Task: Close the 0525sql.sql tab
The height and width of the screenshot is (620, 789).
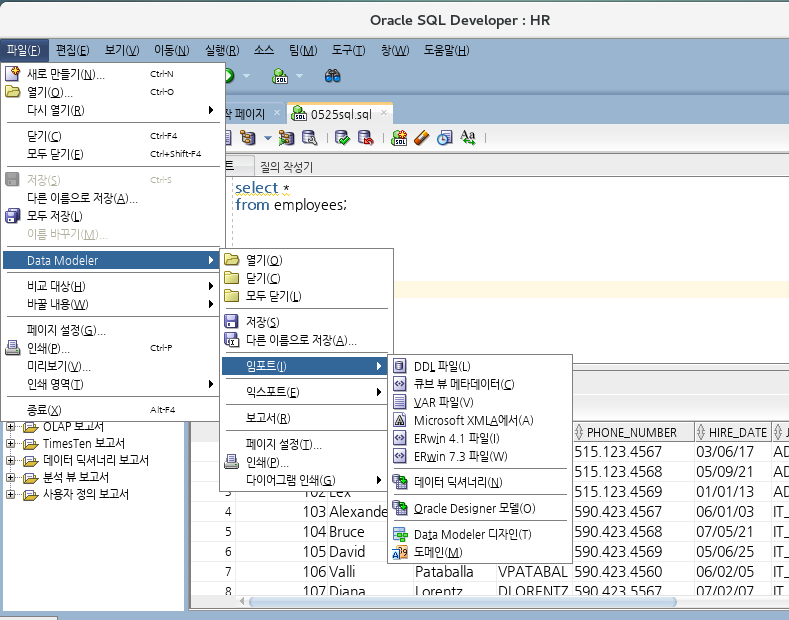Action: (384, 113)
